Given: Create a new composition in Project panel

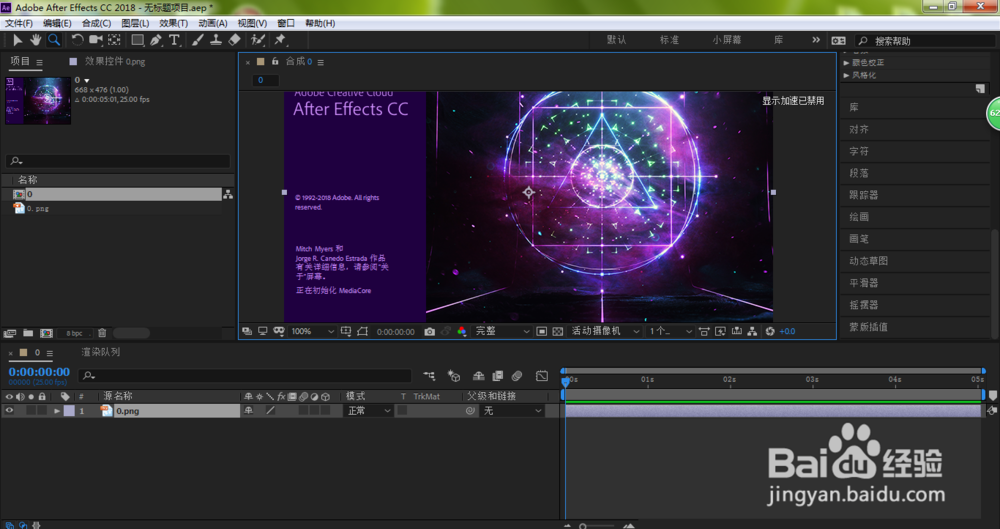Looking at the screenshot, I should pos(46,333).
